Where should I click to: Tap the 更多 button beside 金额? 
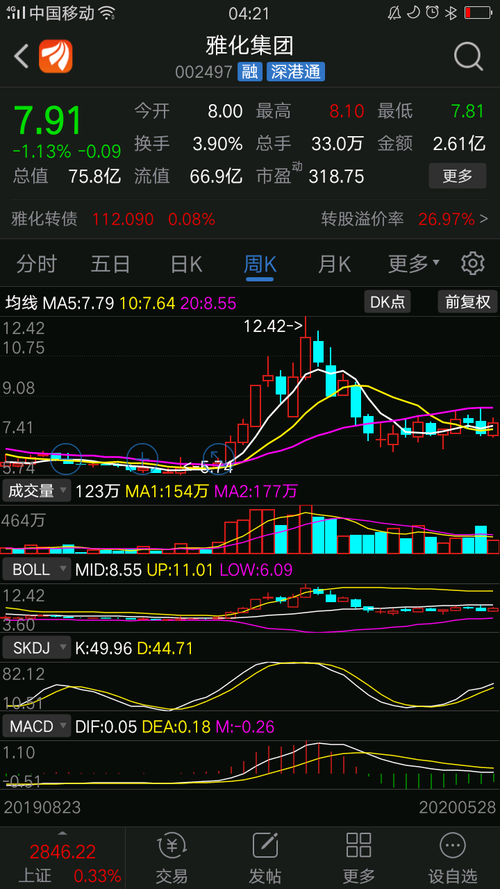click(457, 176)
